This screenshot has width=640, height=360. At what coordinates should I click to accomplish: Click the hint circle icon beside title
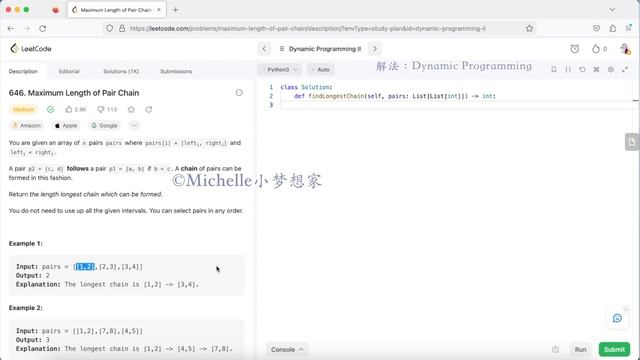point(239,93)
